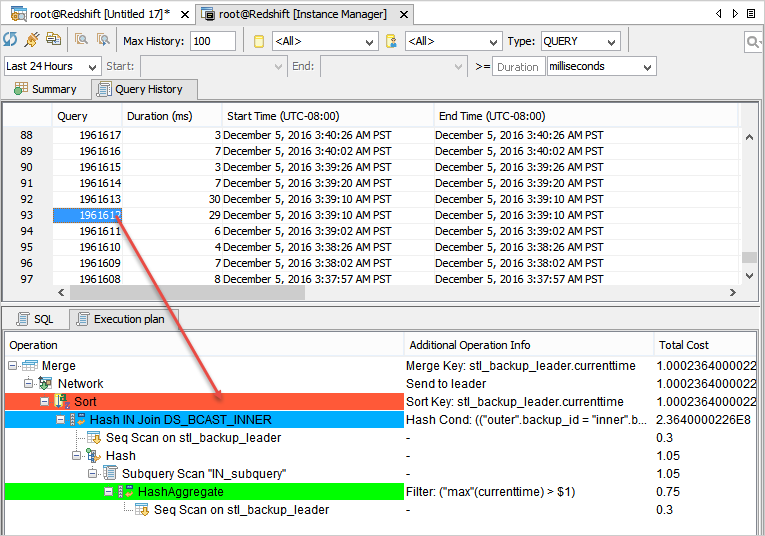The width and height of the screenshot is (765, 536).
Task: Click the Total Cost column header
Action: click(705, 345)
